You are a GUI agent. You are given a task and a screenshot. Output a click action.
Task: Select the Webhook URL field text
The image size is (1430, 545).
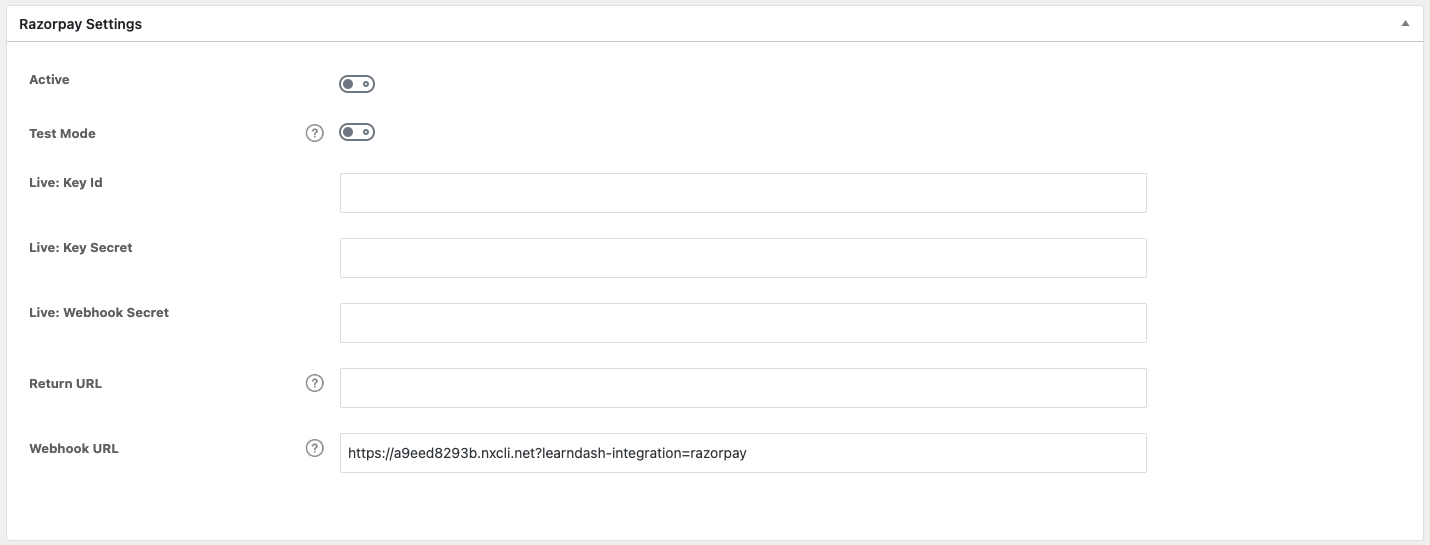coord(743,453)
